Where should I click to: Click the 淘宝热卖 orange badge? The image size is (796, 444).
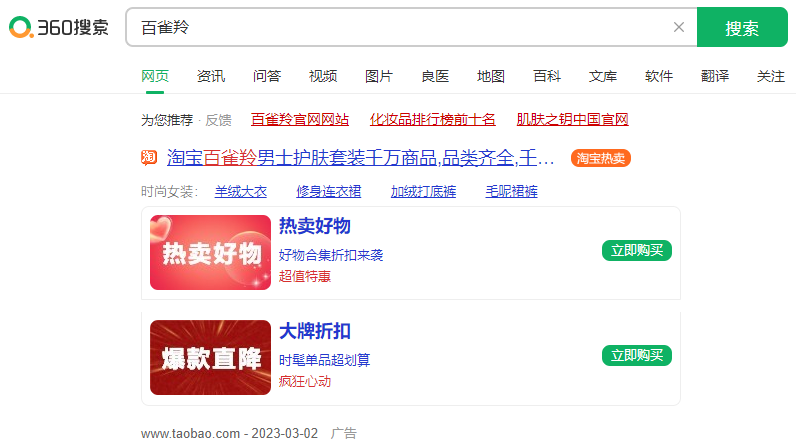601,158
